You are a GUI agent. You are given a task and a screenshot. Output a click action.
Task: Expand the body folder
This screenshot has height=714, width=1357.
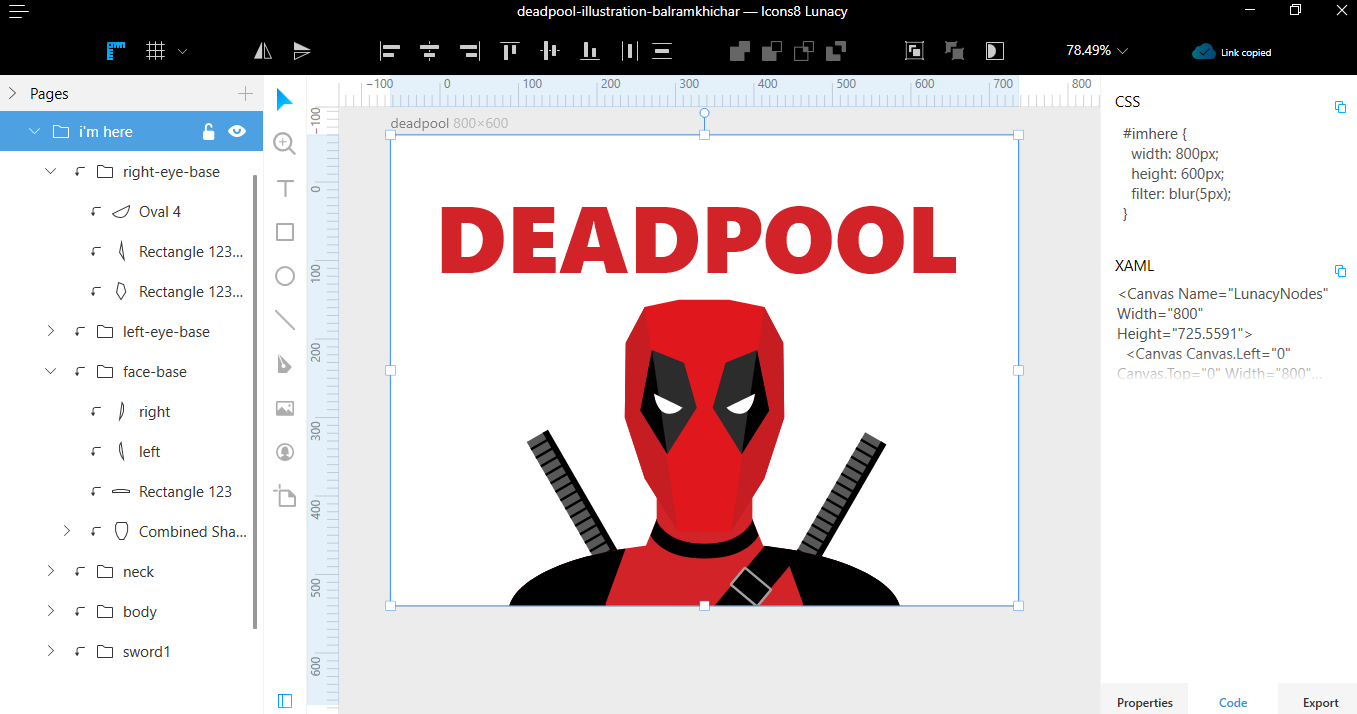[x=51, y=611]
